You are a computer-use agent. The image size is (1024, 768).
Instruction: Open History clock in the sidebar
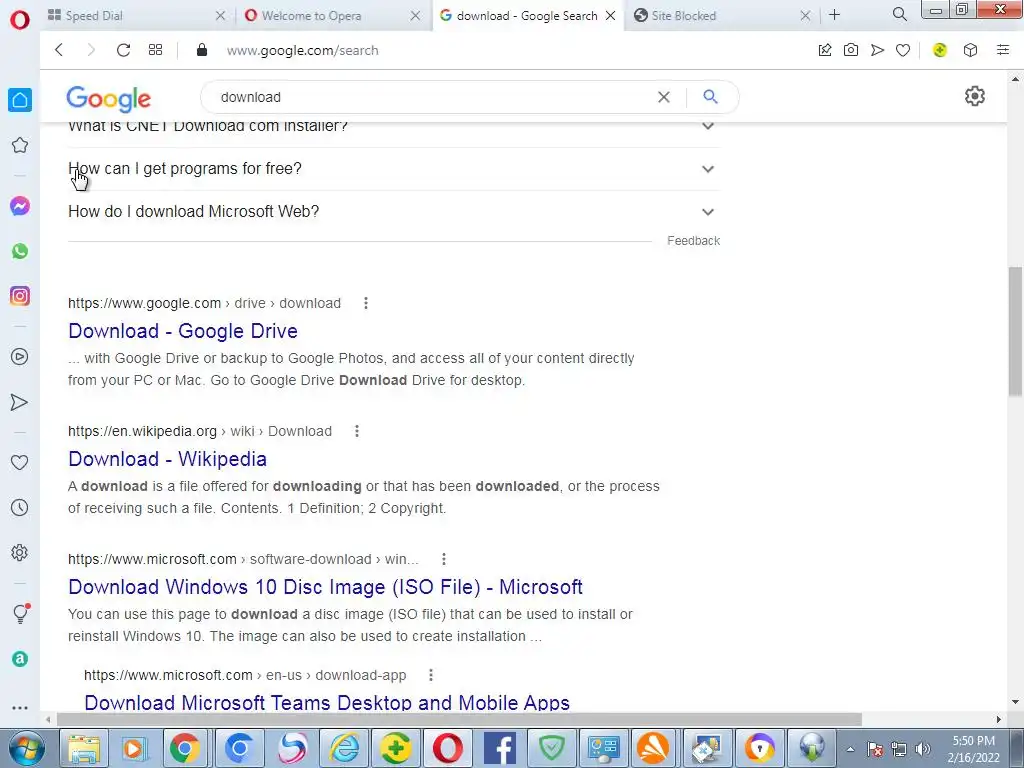[x=20, y=507]
